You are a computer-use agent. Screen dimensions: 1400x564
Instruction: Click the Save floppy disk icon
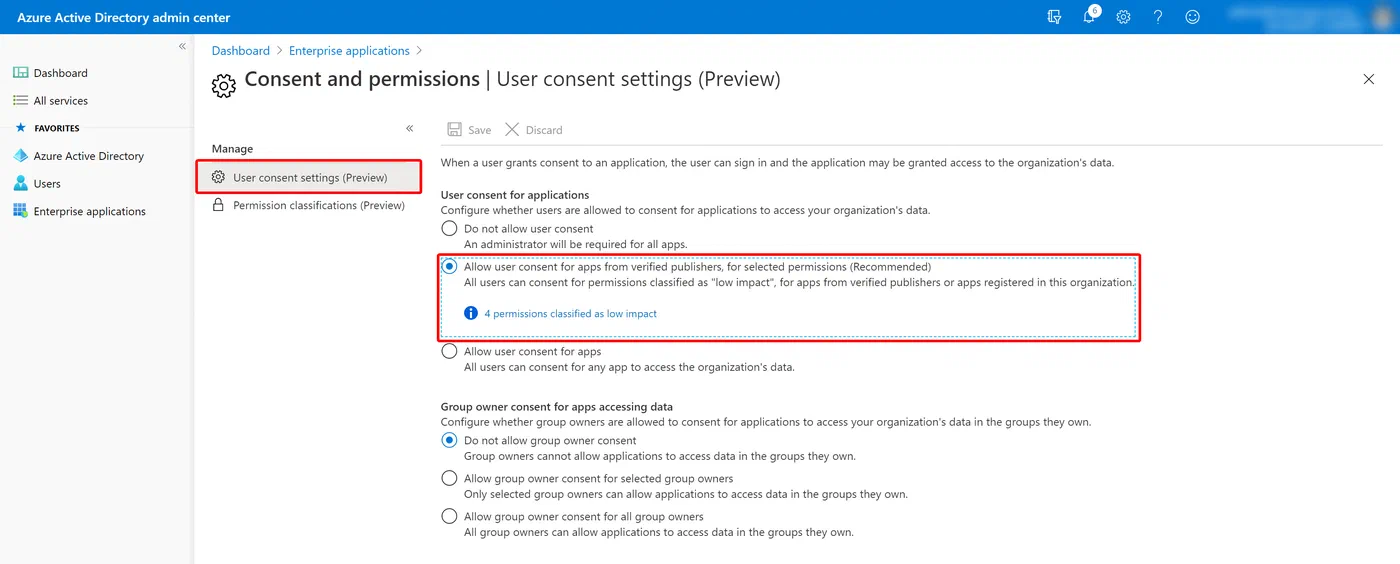click(x=454, y=130)
